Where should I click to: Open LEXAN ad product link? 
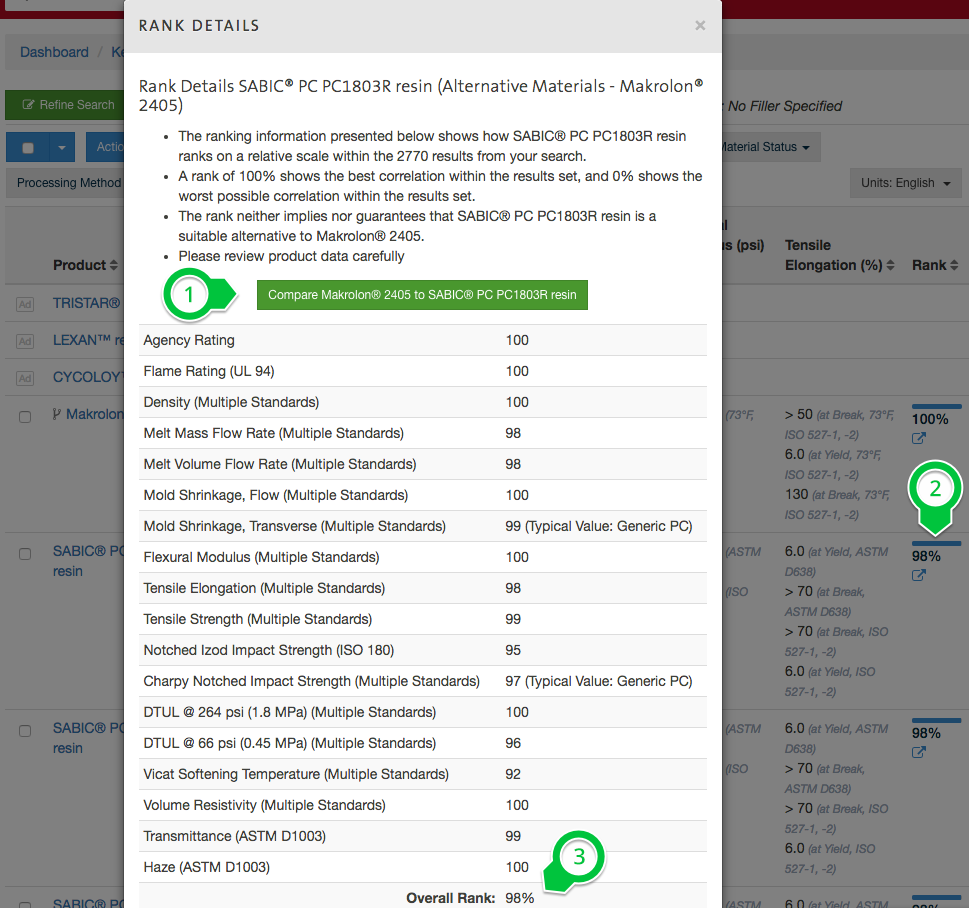pyautogui.click(x=88, y=340)
